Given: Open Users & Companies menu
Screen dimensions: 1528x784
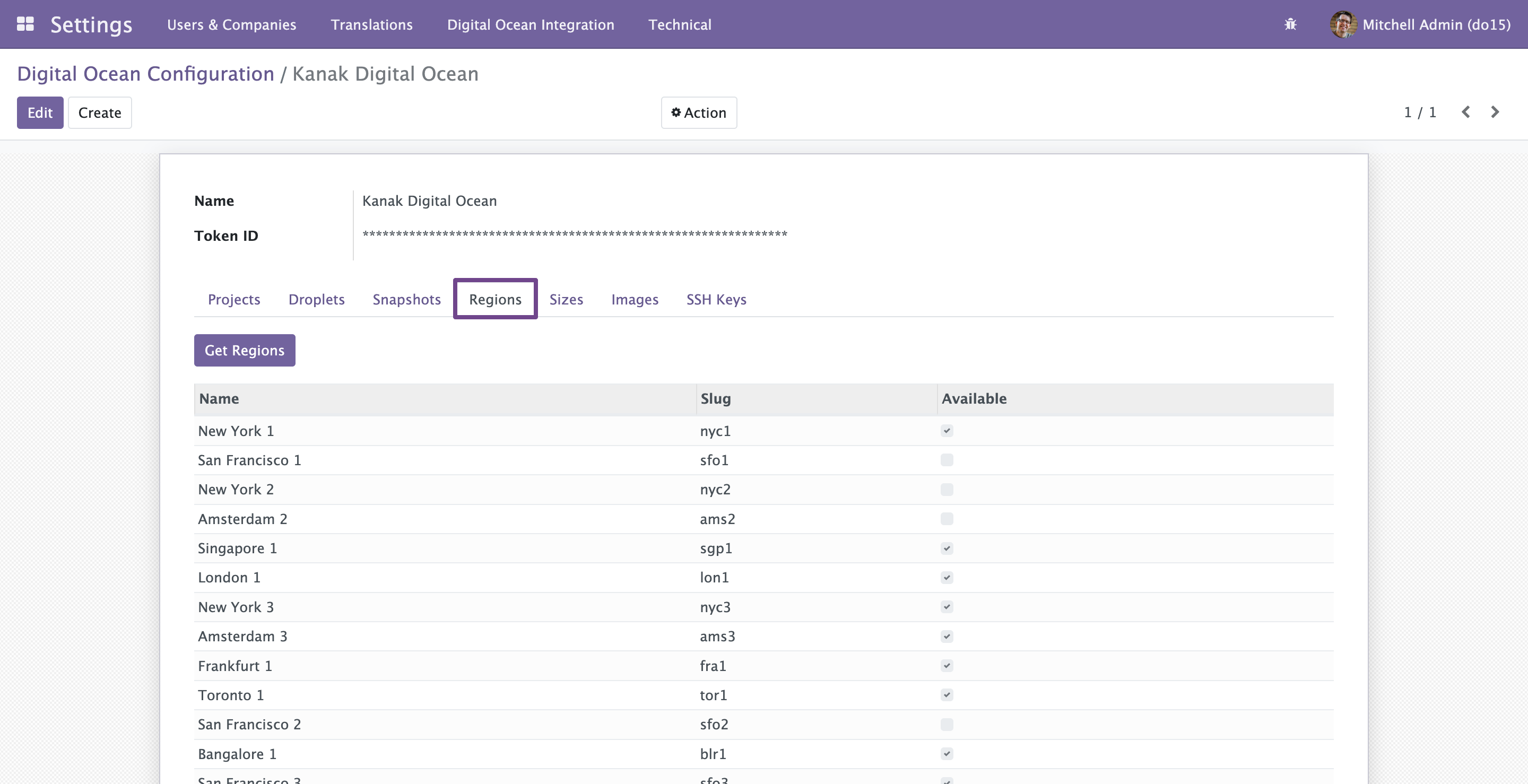Looking at the screenshot, I should 231,24.
